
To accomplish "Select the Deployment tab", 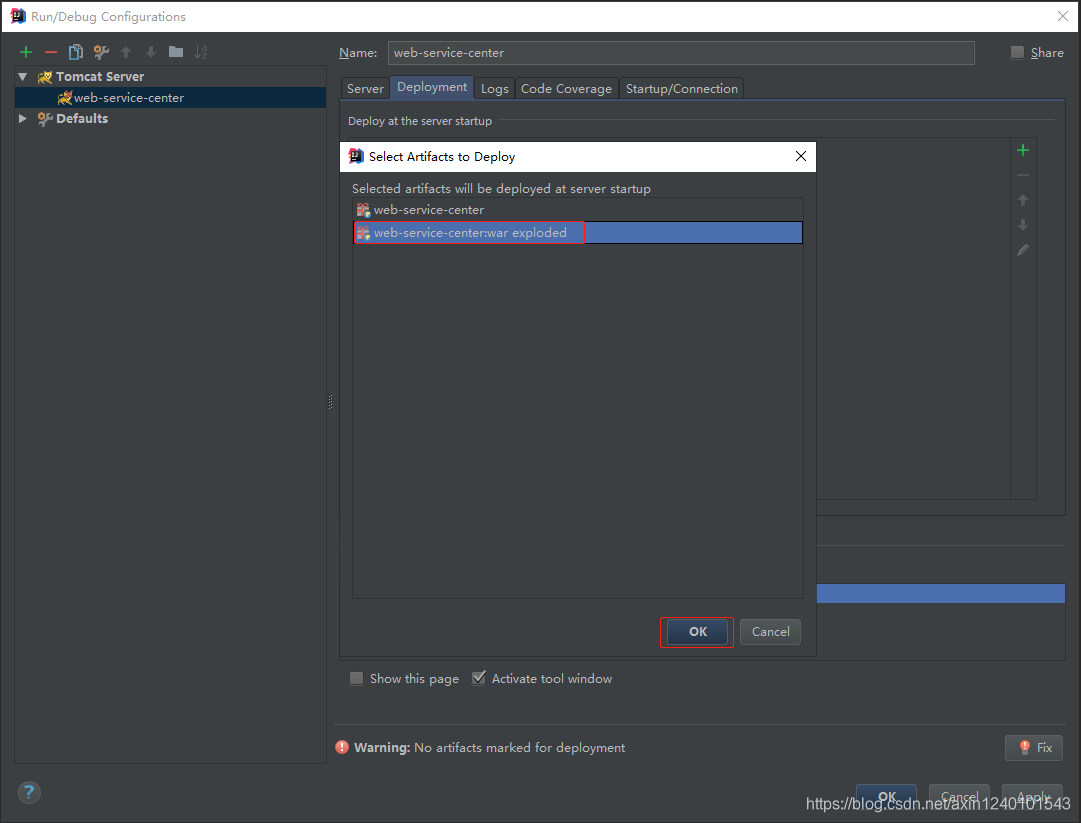I will (432, 87).
